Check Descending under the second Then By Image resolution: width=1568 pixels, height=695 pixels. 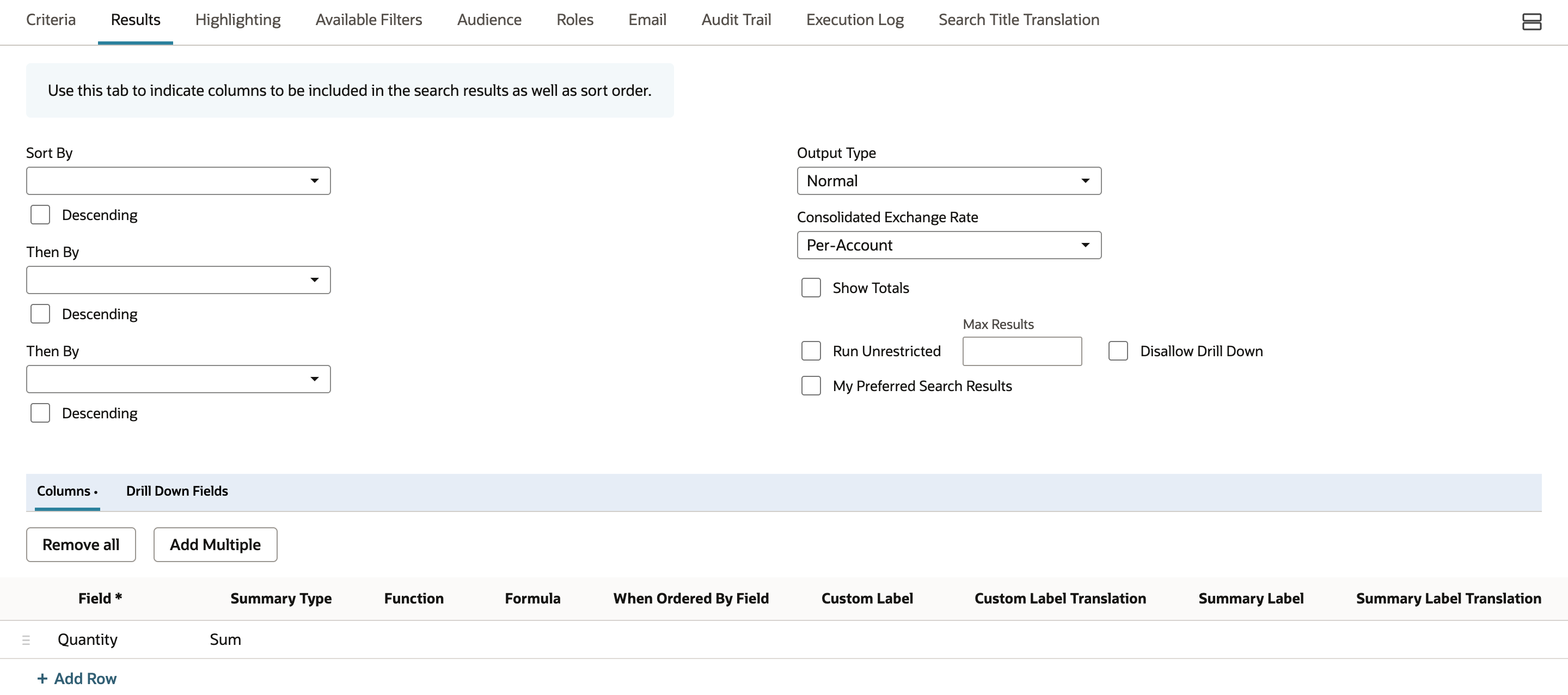pyautogui.click(x=40, y=413)
